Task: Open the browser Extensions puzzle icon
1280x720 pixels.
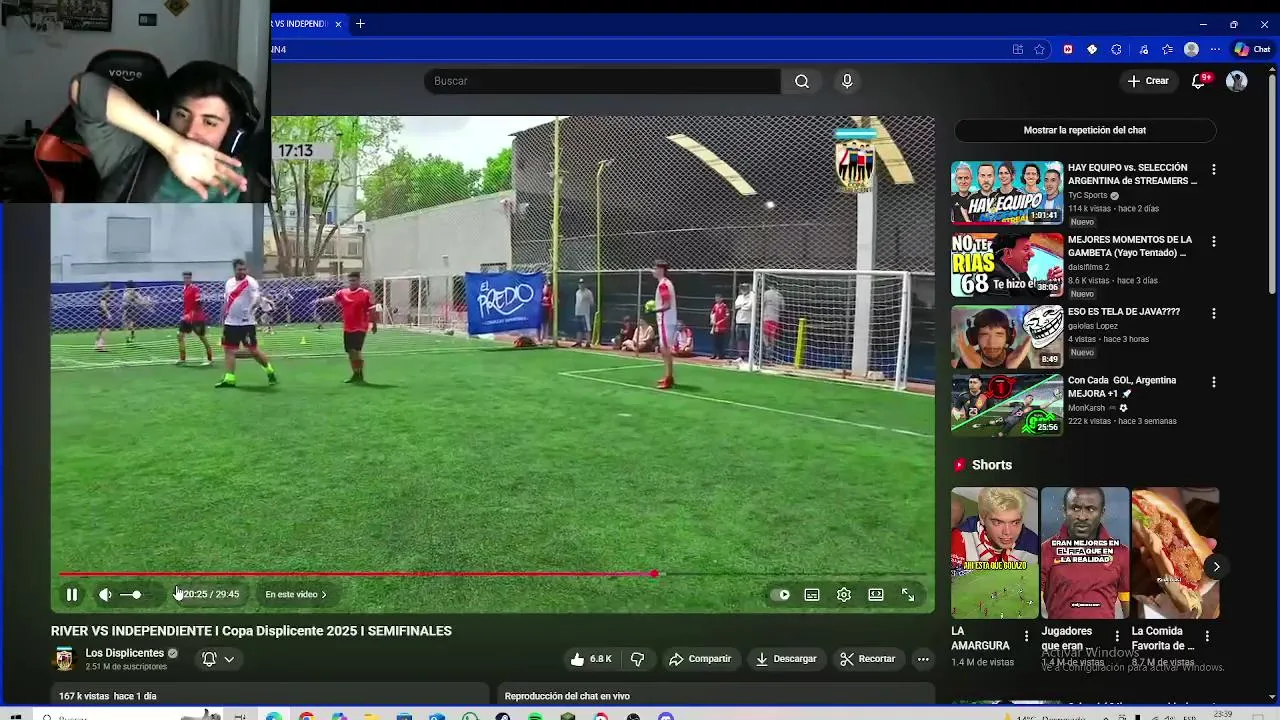Action: point(1117,49)
